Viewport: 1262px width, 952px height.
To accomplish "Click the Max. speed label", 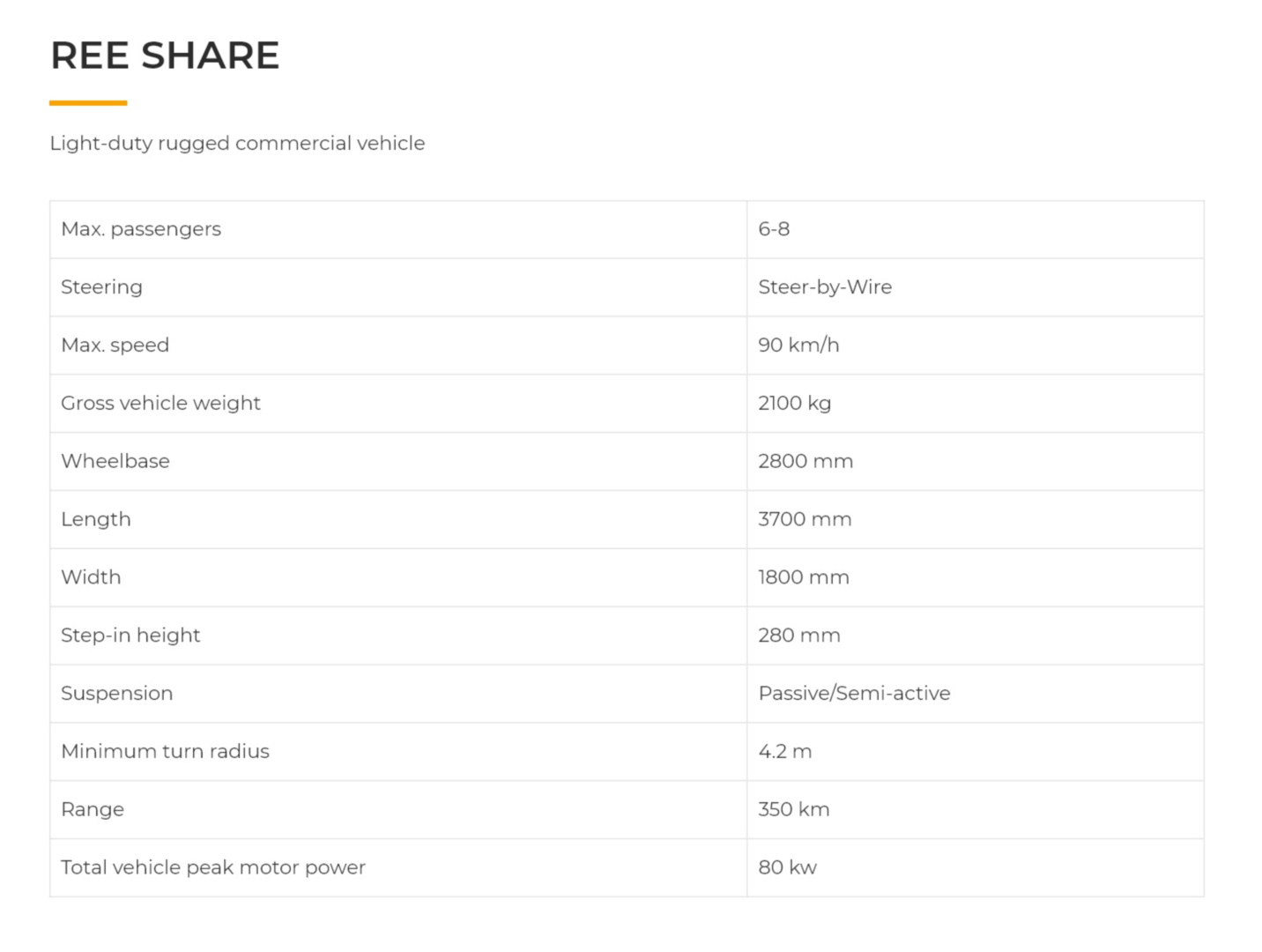I will 115,346.
